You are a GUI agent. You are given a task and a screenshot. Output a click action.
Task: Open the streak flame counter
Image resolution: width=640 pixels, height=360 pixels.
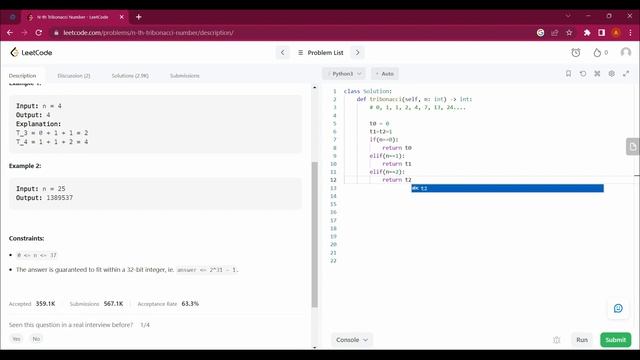coord(600,52)
